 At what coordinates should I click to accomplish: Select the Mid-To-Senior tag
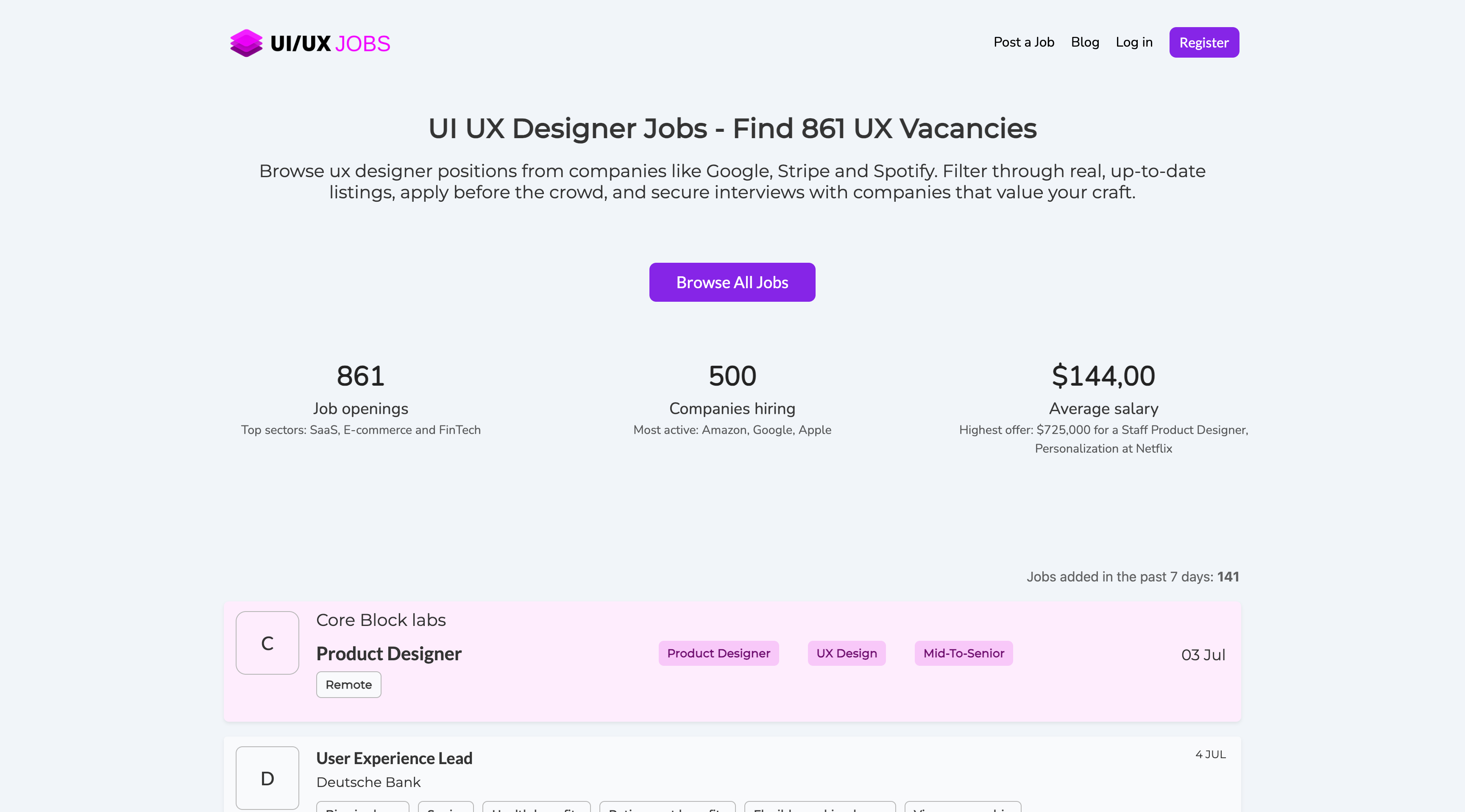click(x=964, y=653)
